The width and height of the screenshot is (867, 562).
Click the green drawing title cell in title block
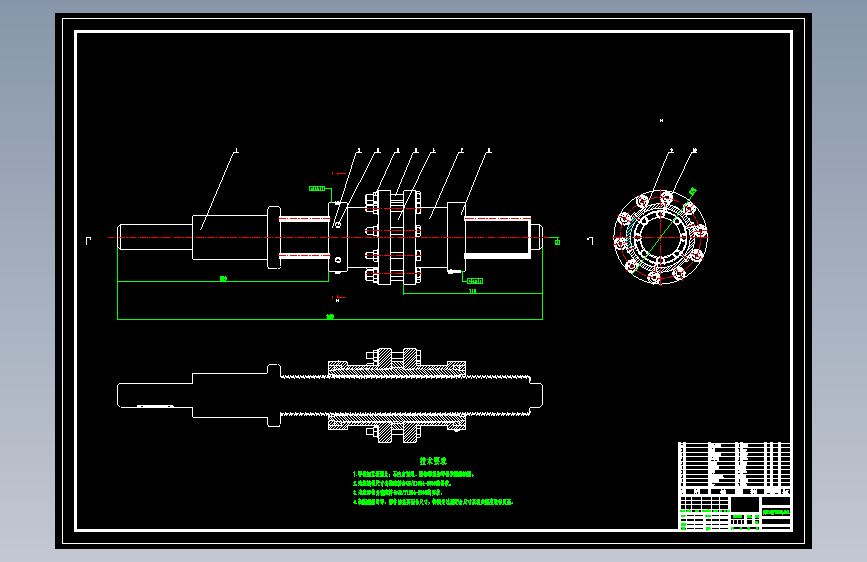pyautogui.click(x=776, y=513)
